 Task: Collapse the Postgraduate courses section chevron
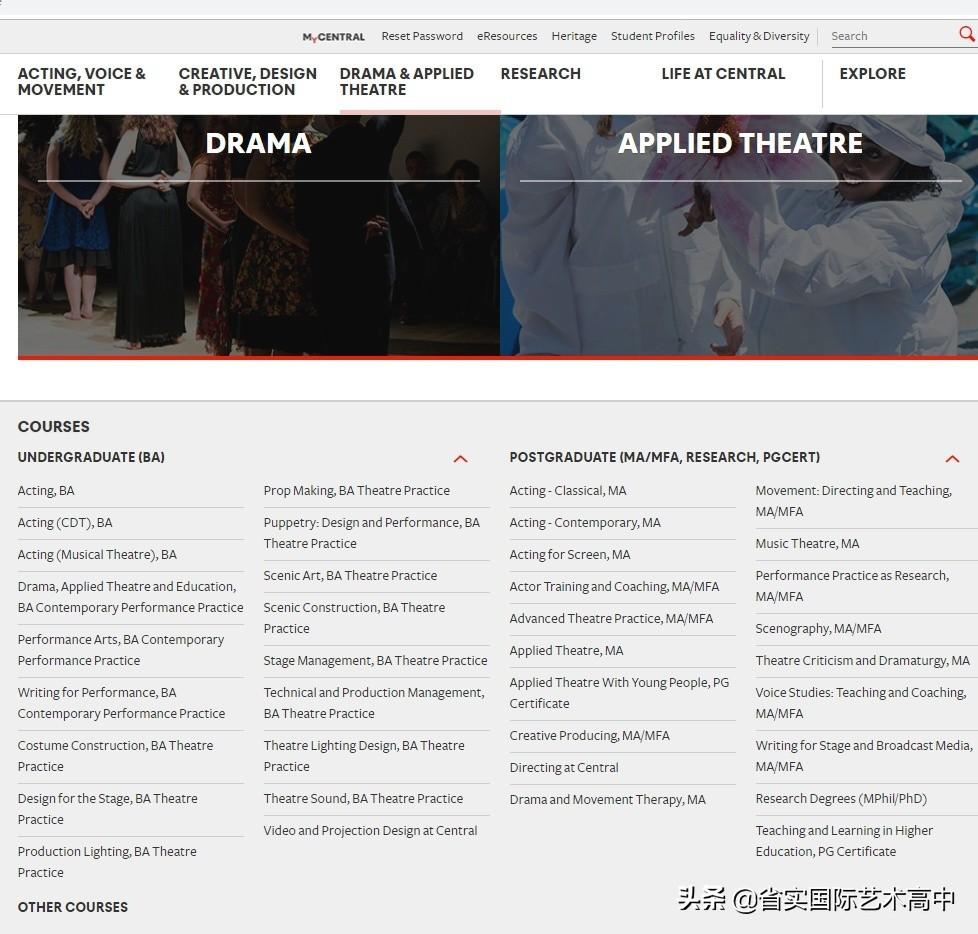951,459
